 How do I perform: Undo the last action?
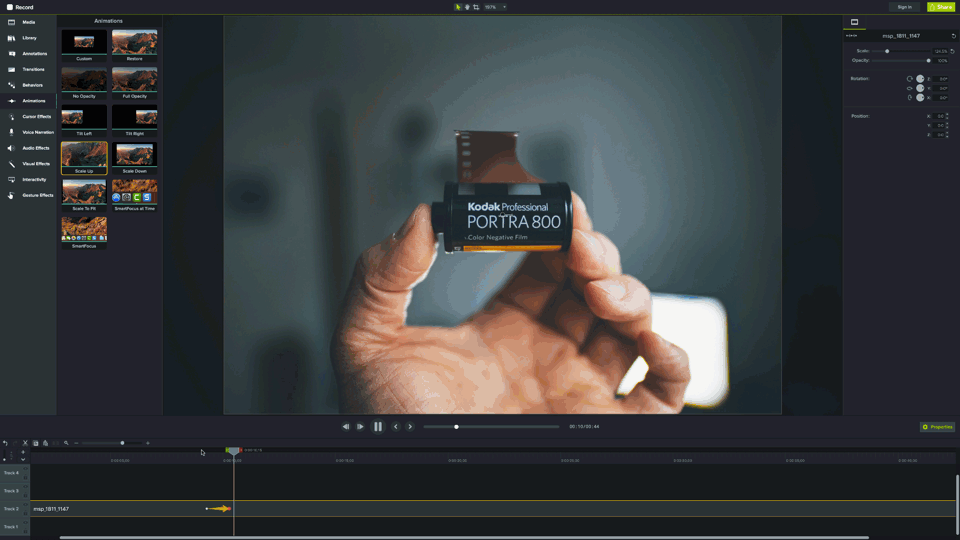click(x=6, y=443)
